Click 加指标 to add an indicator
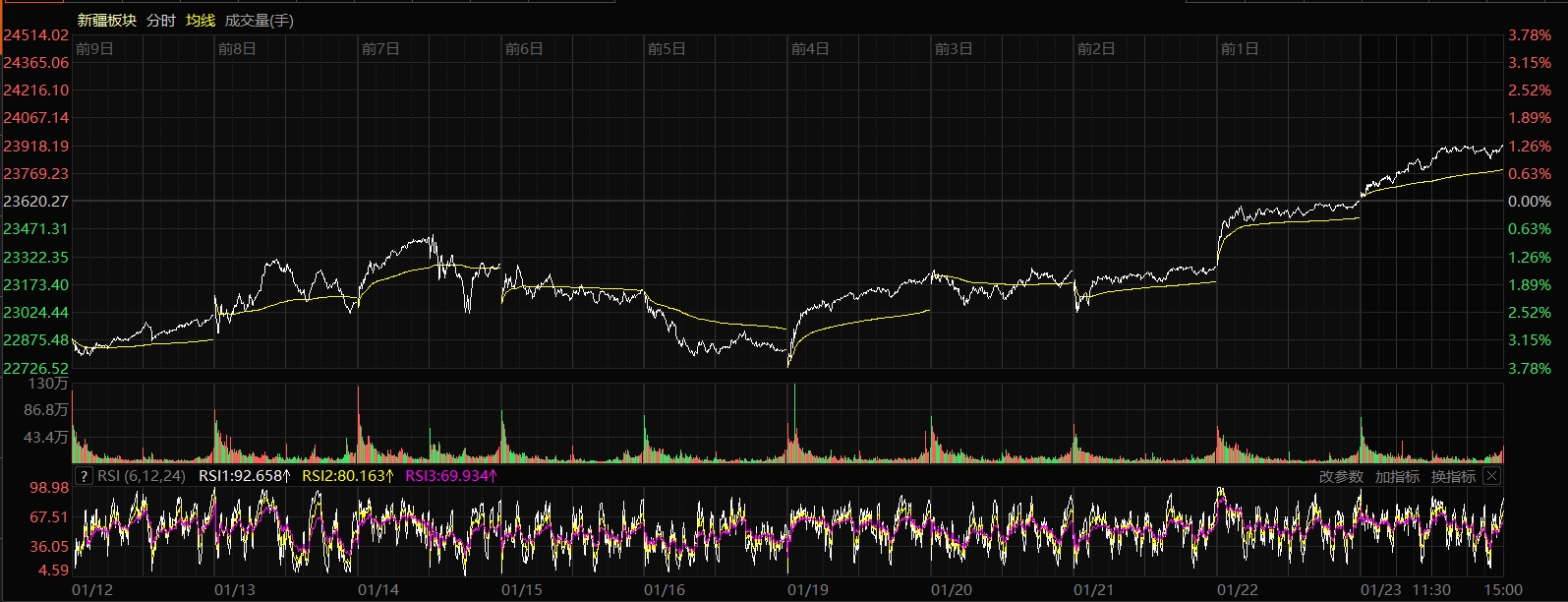The image size is (1568, 602). [1397, 476]
